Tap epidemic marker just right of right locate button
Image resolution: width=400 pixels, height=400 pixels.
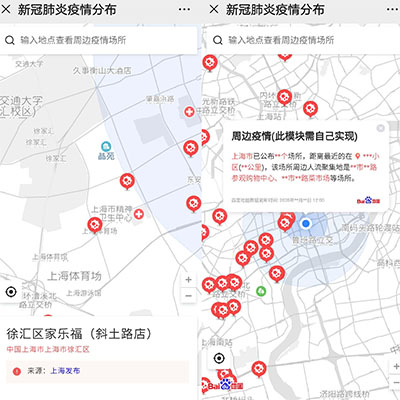[258, 369]
